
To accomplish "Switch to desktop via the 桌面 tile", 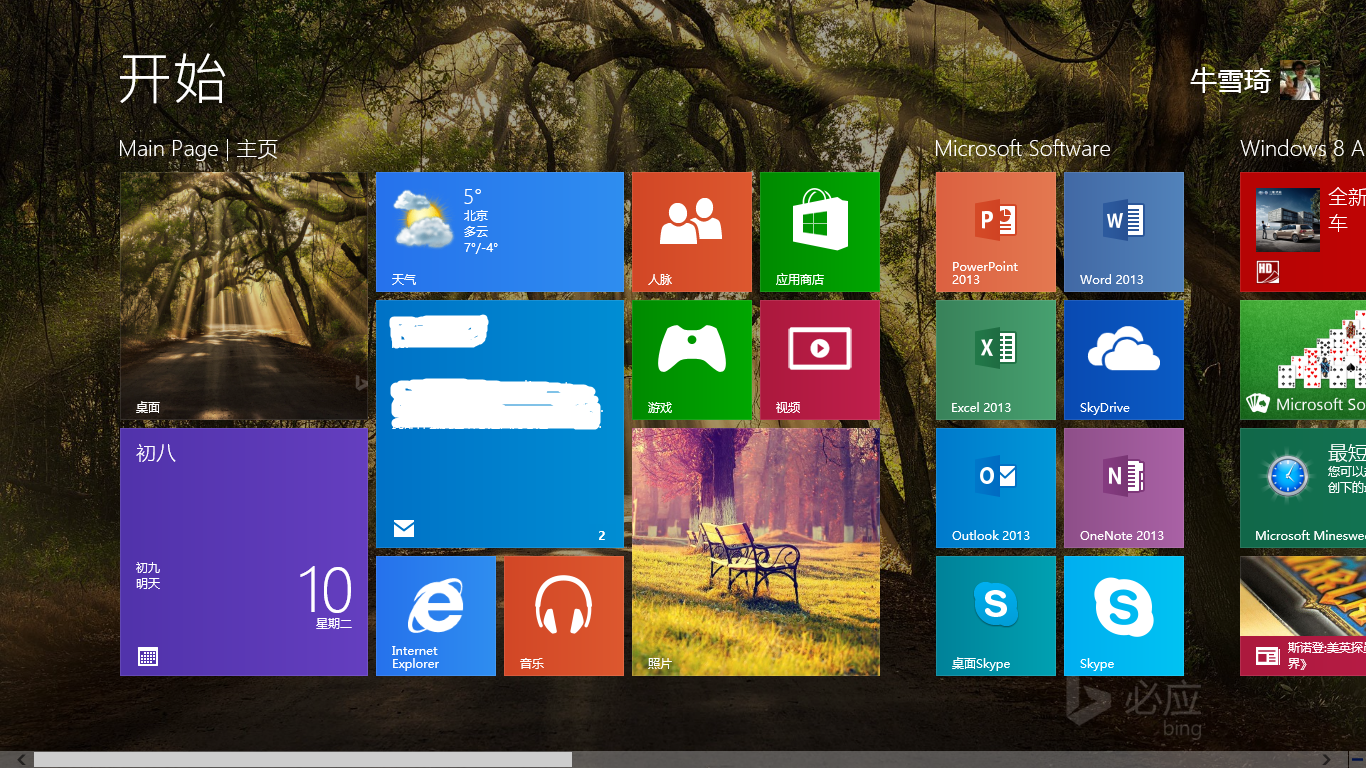I will pyautogui.click(x=243, y=295).
